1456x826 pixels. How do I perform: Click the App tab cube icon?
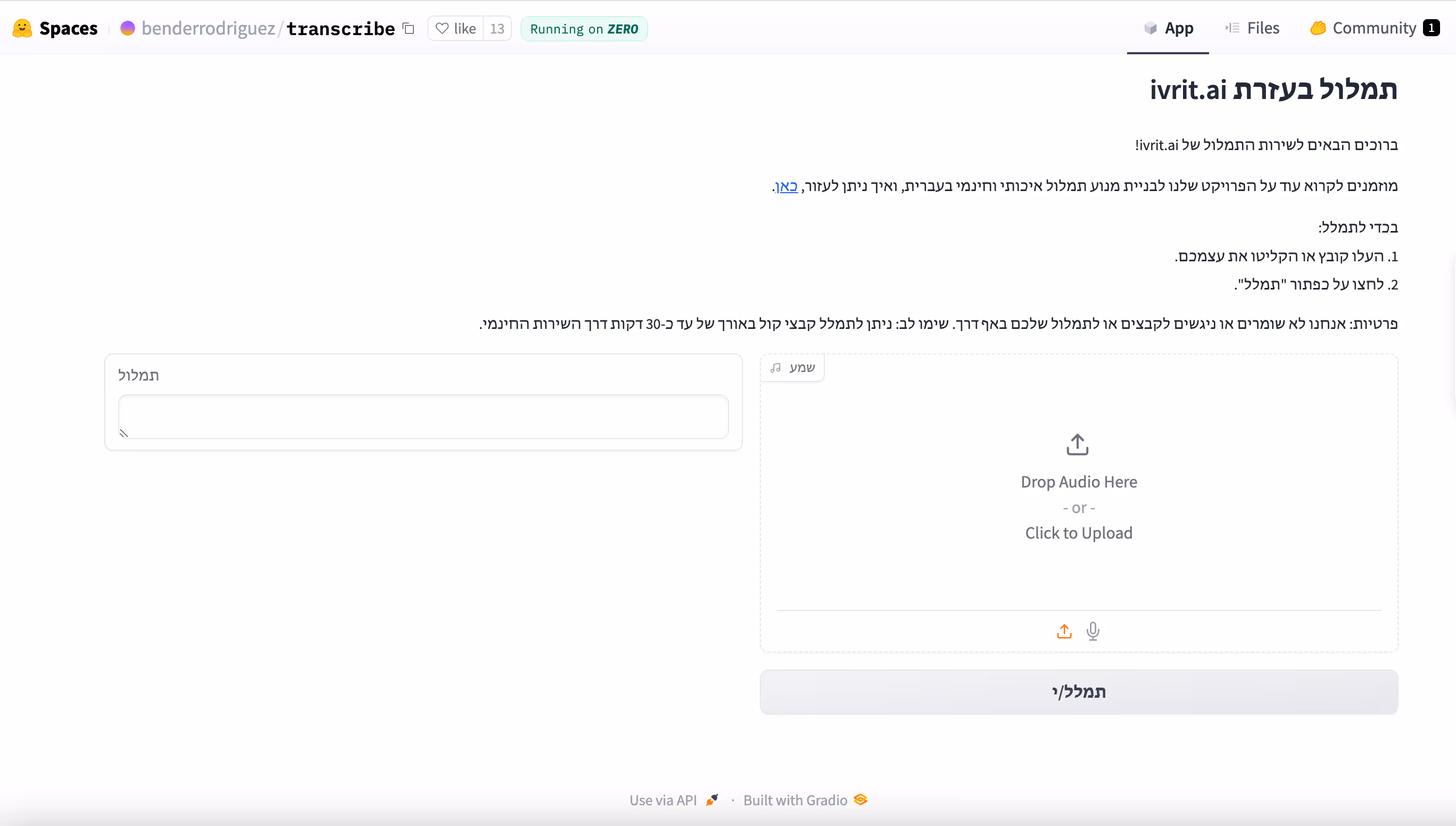(x=1151, y=28)
